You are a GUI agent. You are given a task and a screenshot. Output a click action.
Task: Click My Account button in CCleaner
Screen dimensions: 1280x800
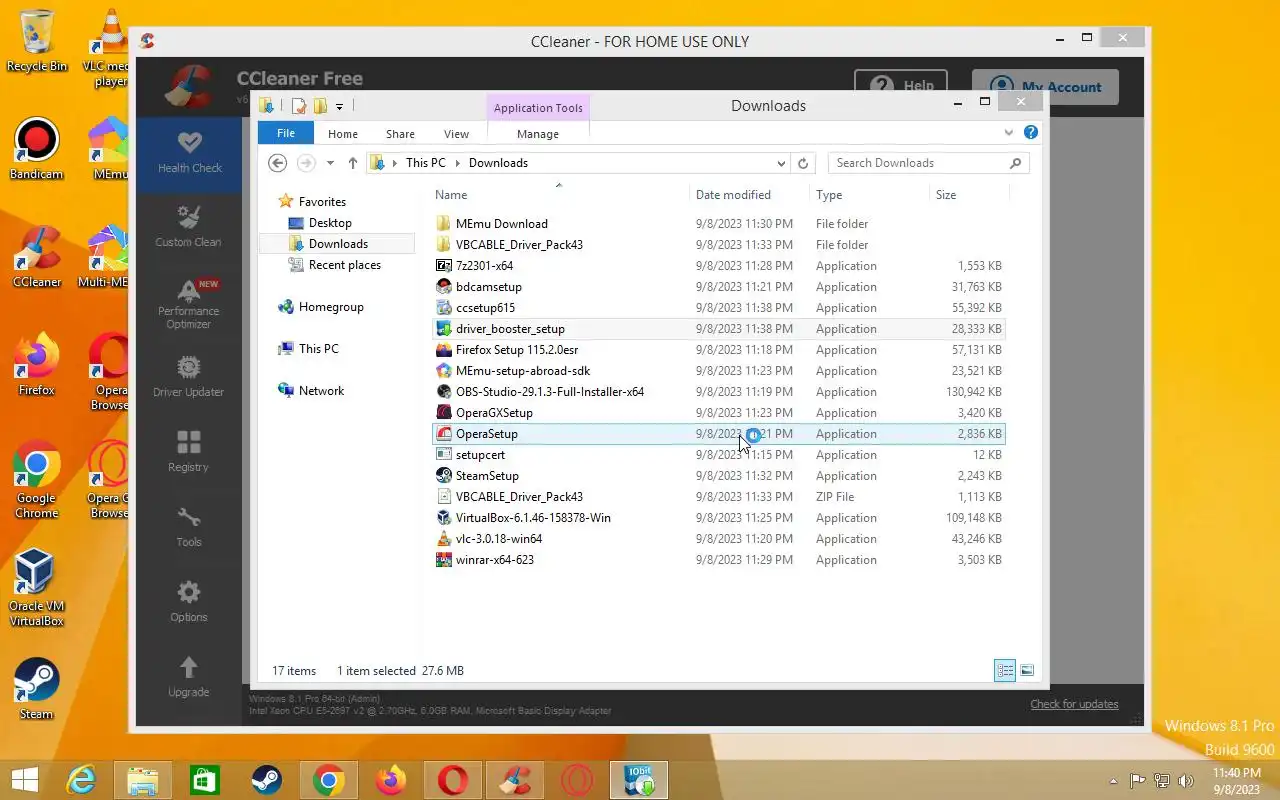pyautogui.click(x=1045, y=87)
